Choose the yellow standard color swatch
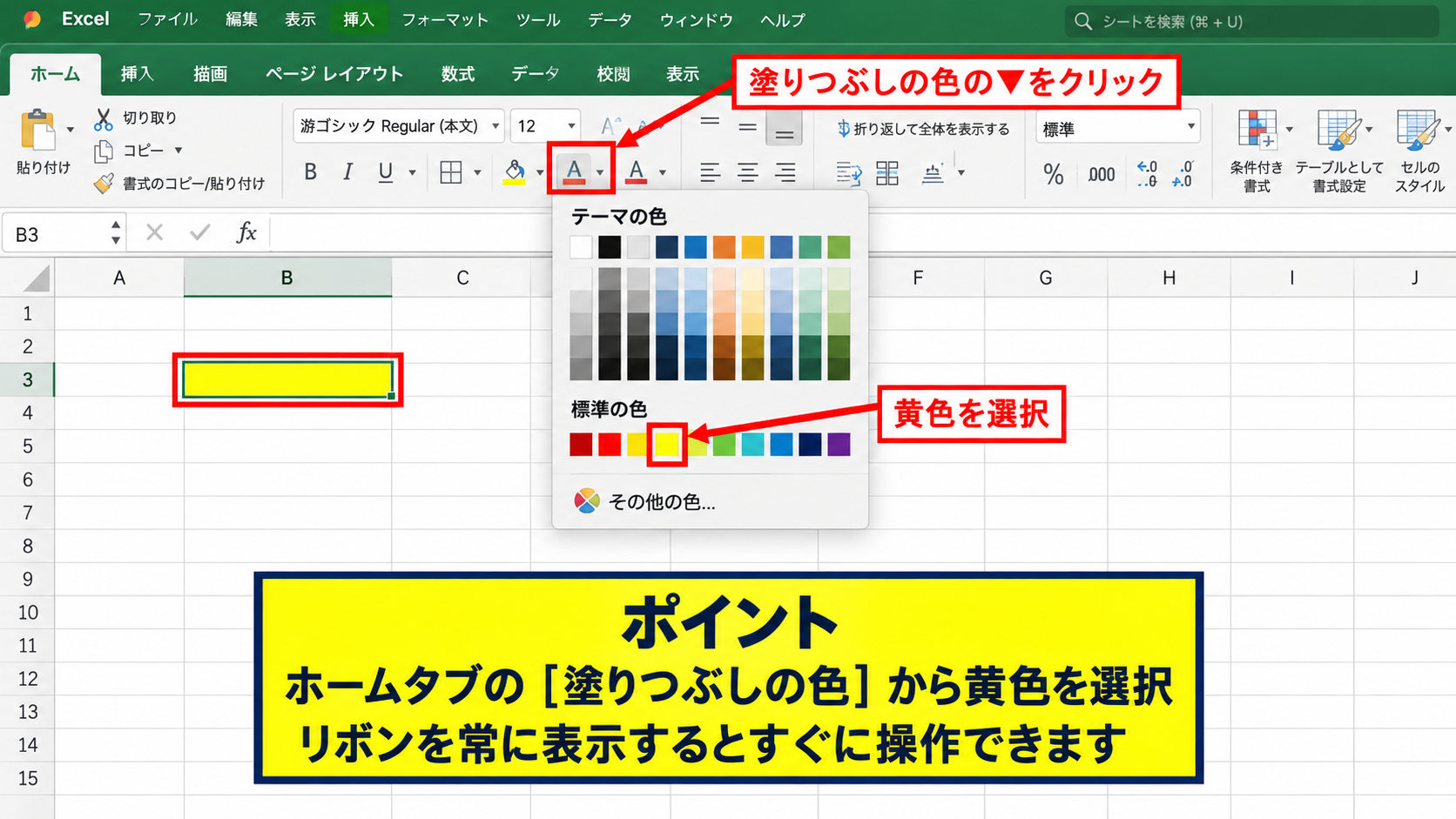 (x=667, y=444)
